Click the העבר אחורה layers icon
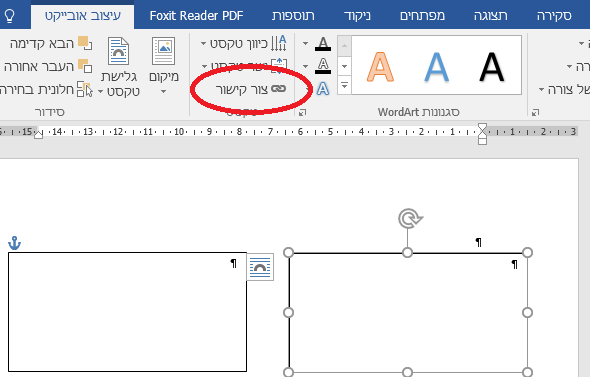590x383 pixels. pyautogui.click(x=85, y=66)
